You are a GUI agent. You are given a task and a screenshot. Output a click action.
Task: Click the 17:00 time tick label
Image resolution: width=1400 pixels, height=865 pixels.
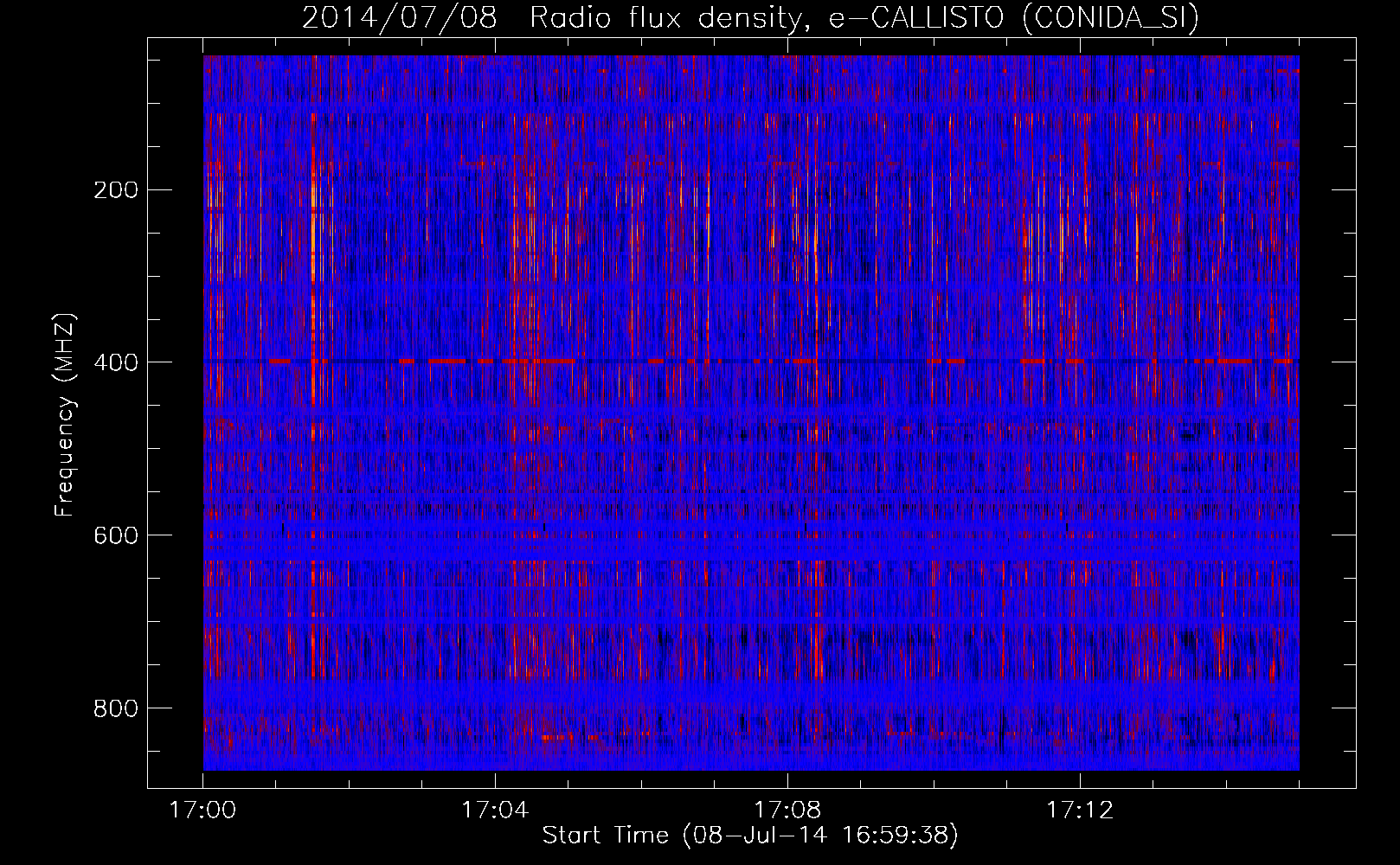[203, 811]
